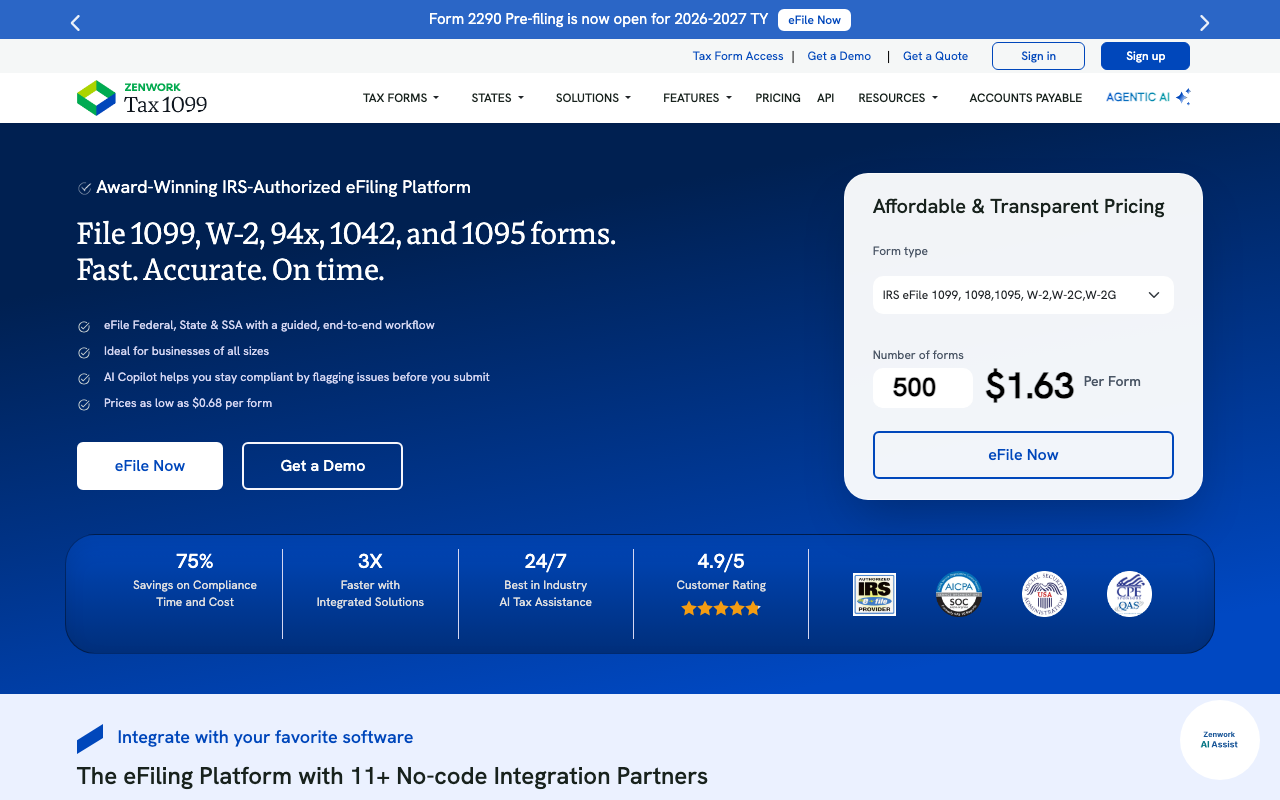Click the Affordable & Transparent Pricing heading

(1018, 207)
